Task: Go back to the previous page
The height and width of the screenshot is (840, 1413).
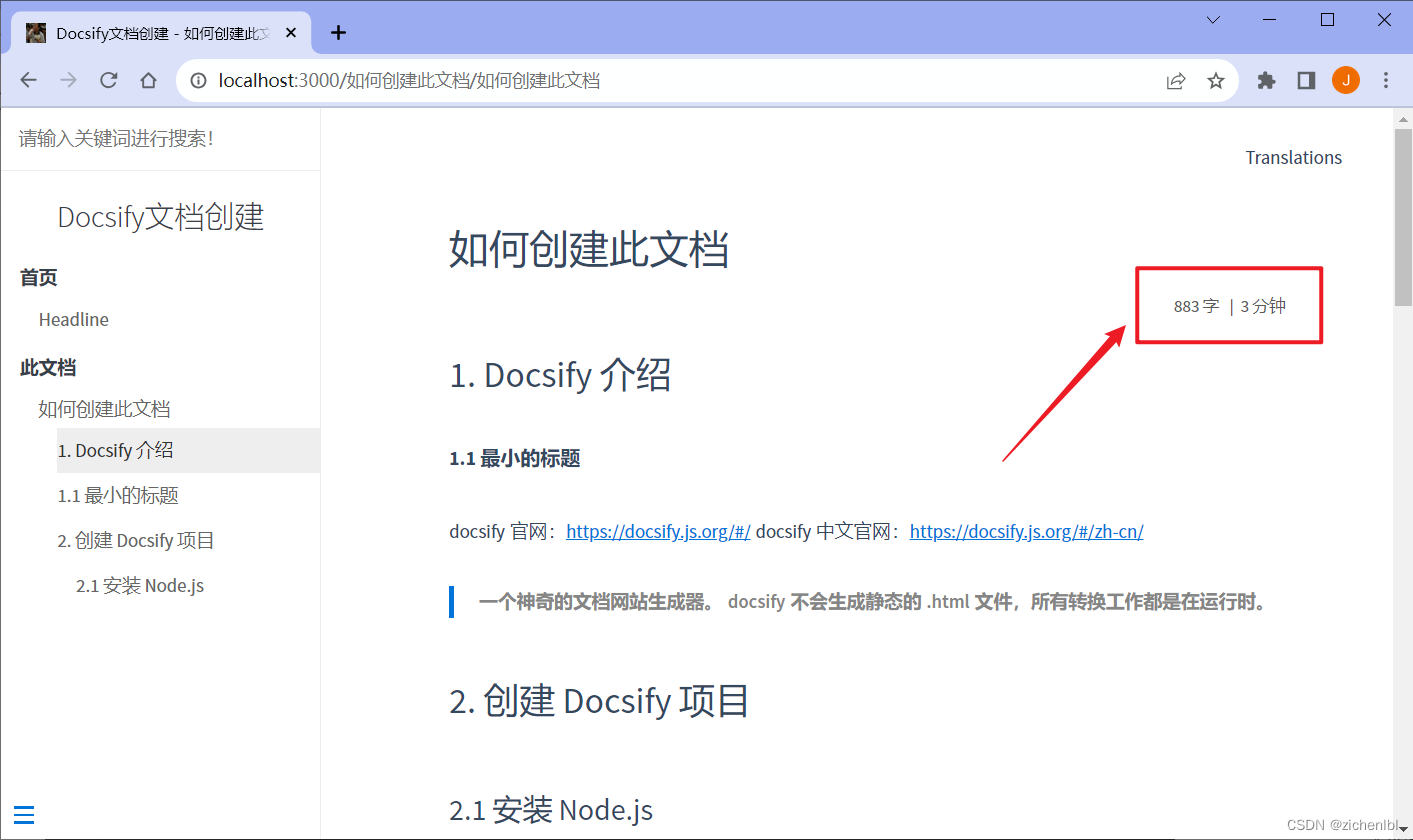Action: pyautogui.click(x=28, y=81)
